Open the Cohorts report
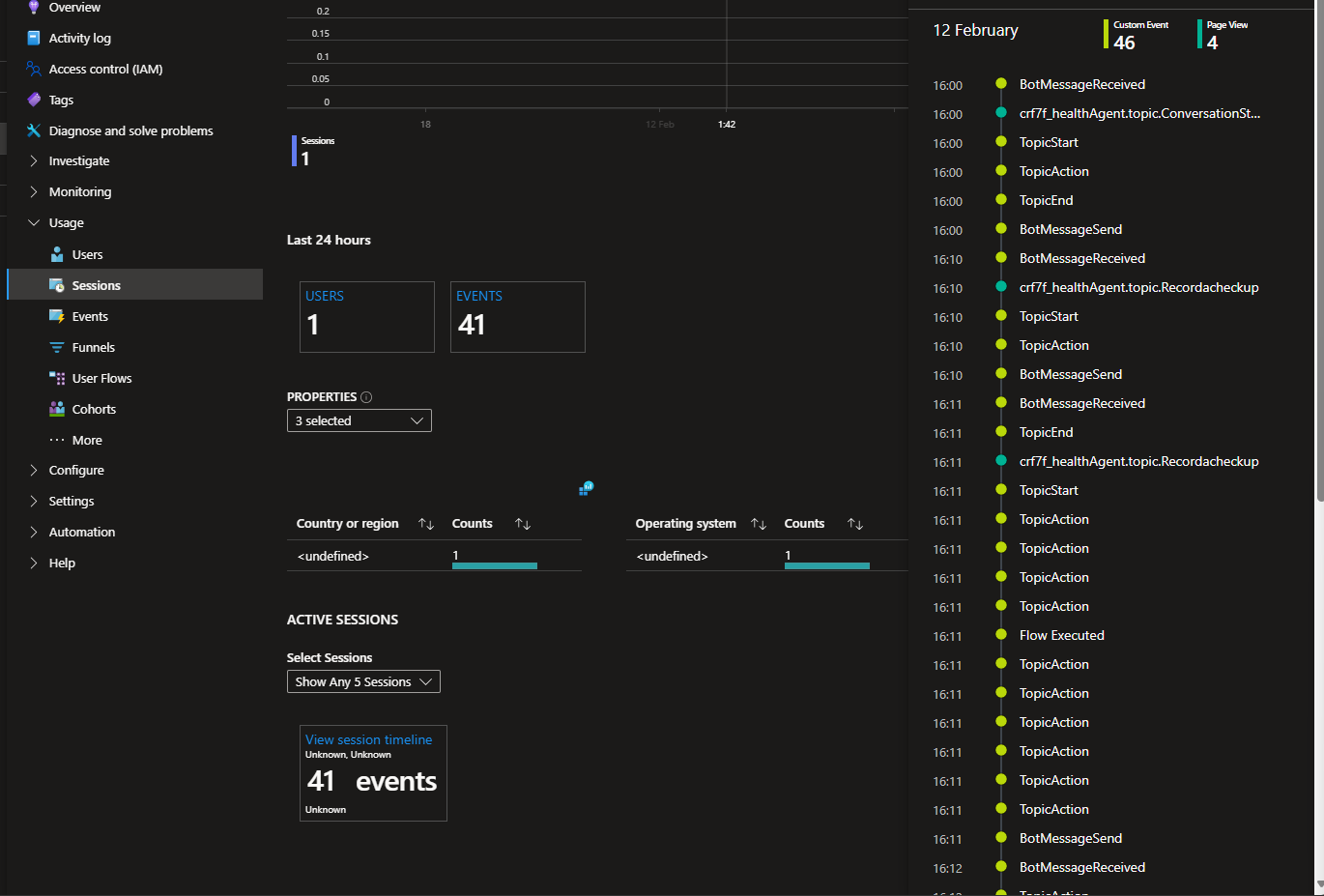Viewport: 1324px width, 896px height. pyautogui.click(x=94, y=409)
